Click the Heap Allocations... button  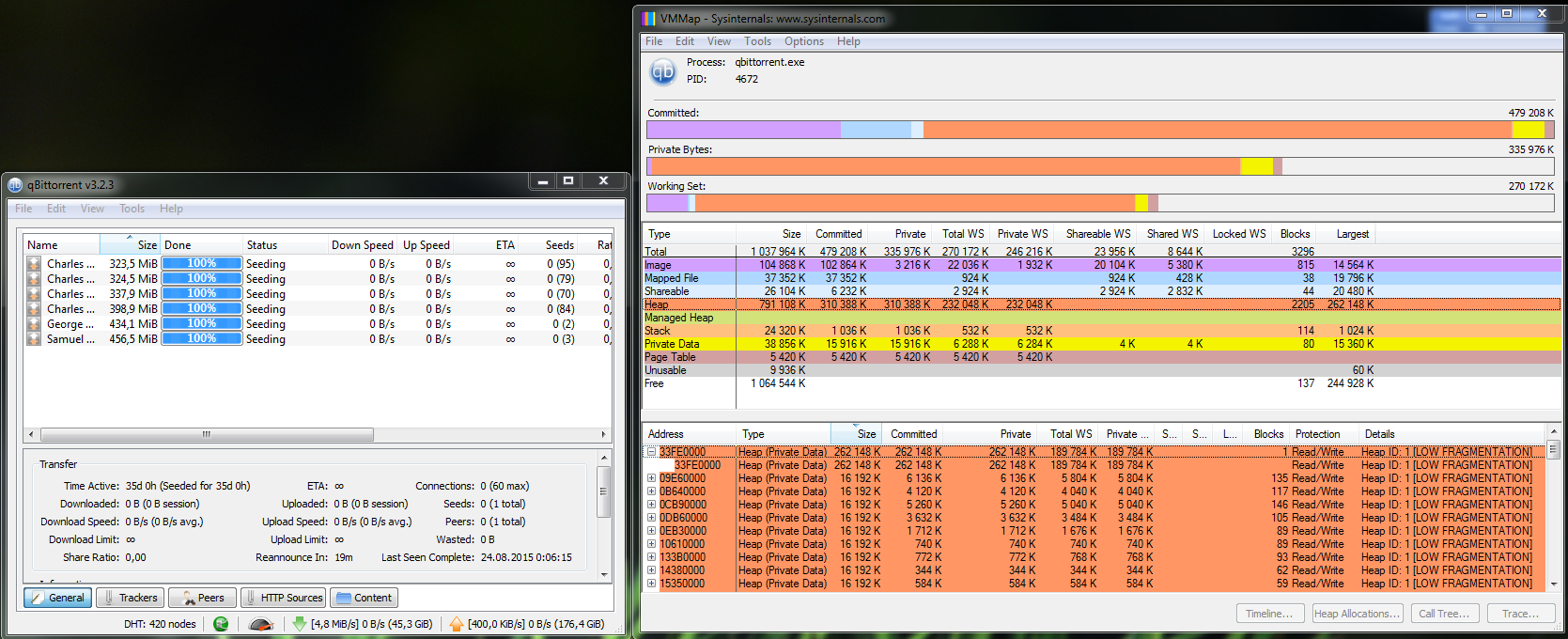click(1357, 614)
